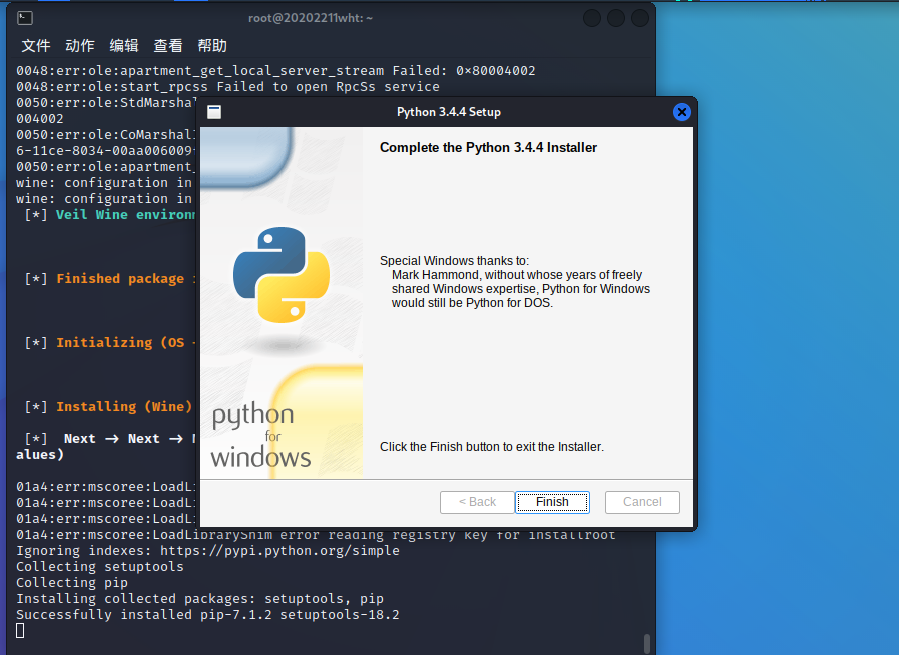Viewport: 899px width, 655px height.
Task: Click "Collecting pip" terminal line
Action: (x=72, y=583)
